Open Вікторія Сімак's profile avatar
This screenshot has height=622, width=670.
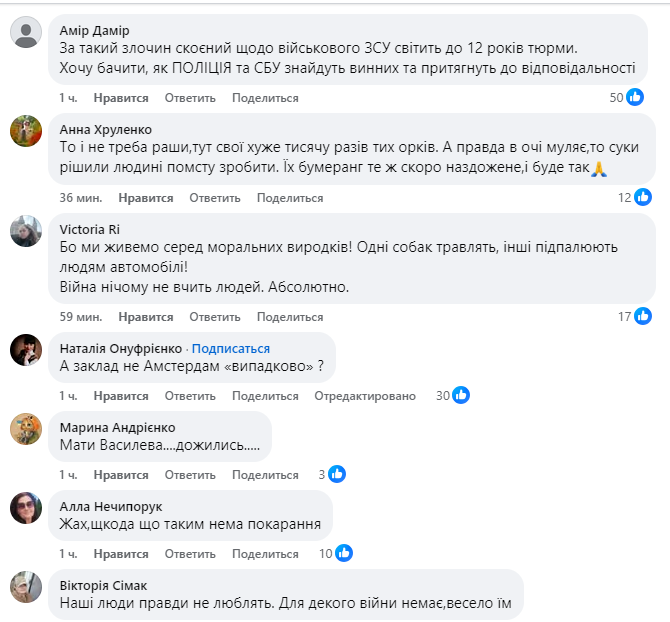click(25, 587)
